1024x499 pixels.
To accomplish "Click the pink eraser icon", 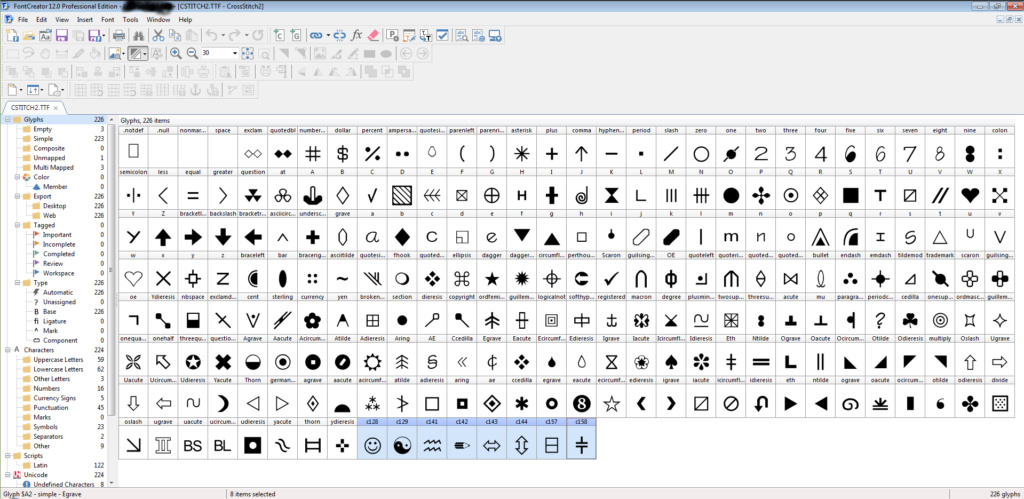I will (374, 35).
